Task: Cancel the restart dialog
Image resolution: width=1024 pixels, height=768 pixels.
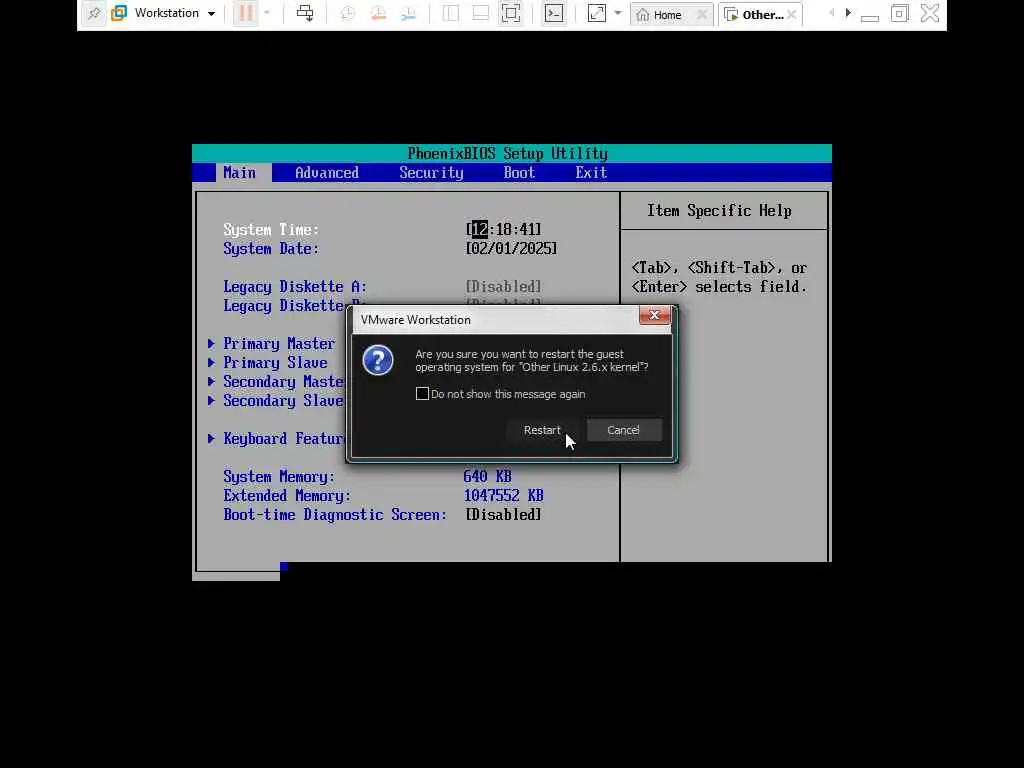Action: pyautogui.click(x=624, y=430)
